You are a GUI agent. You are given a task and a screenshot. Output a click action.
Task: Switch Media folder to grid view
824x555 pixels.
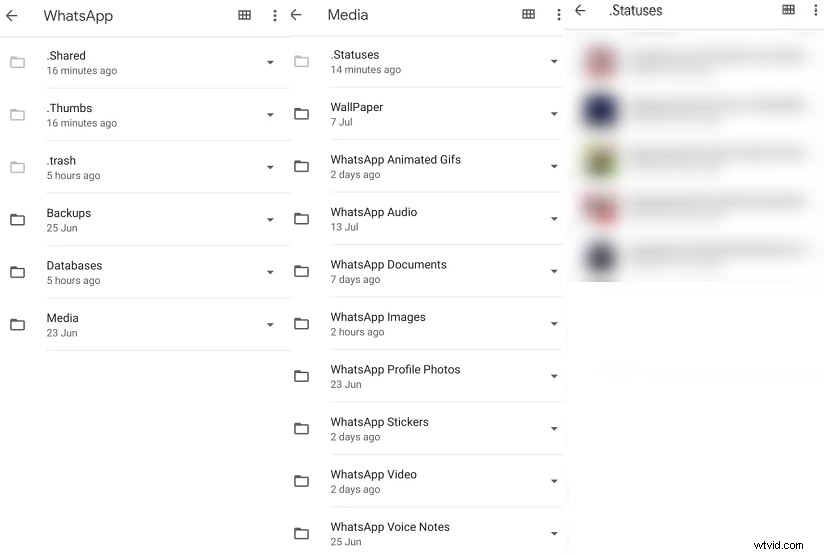click(x=529, y=14)
